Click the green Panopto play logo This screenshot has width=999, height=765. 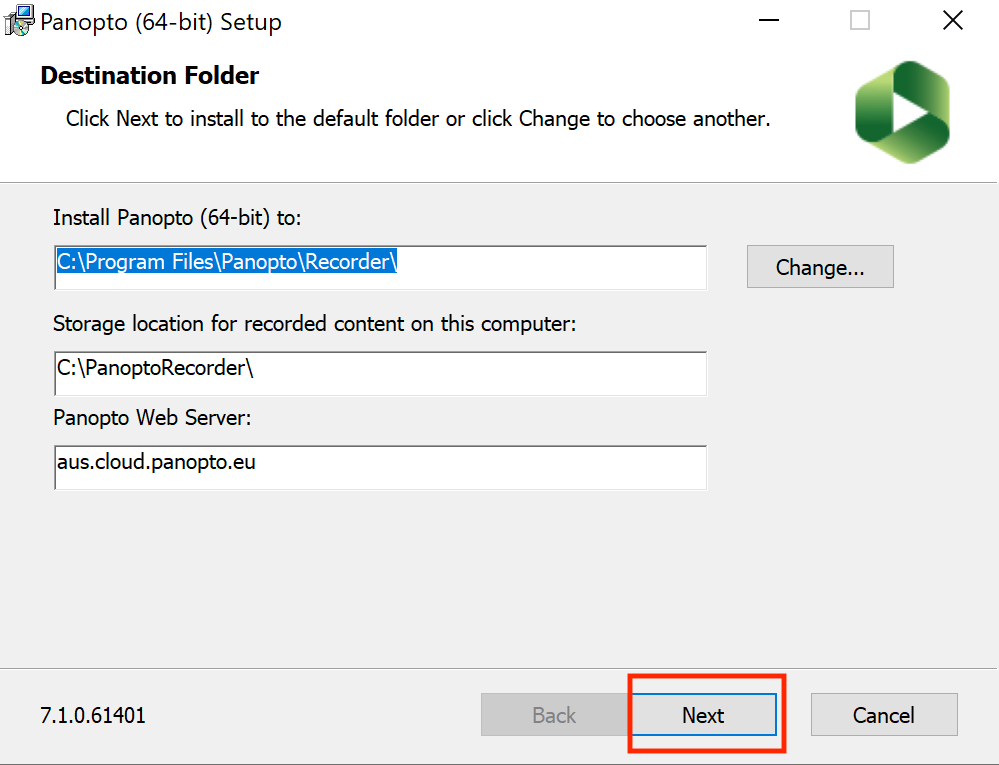coord(902,112)
